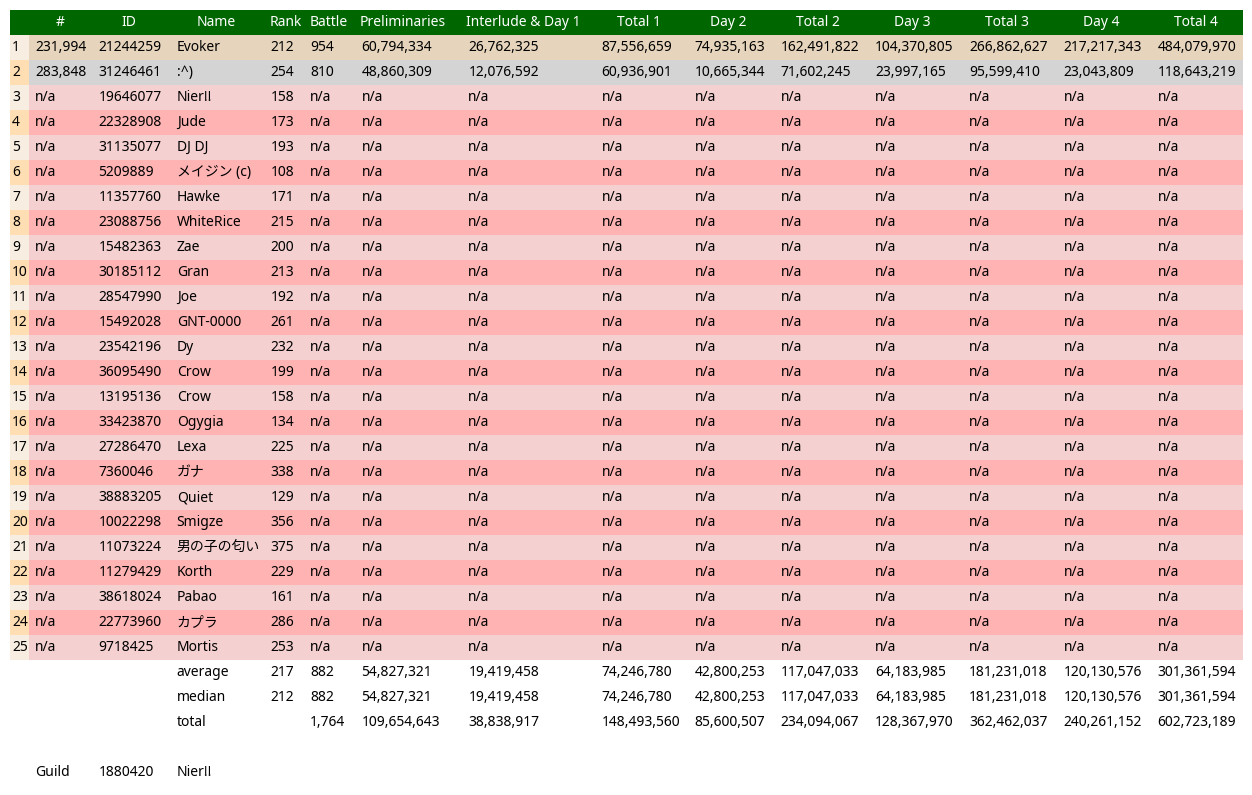Viewport: 1252px width, 795px height.
Task: Click the grand total 602,723,189
Action: (x=1196, y=721)
